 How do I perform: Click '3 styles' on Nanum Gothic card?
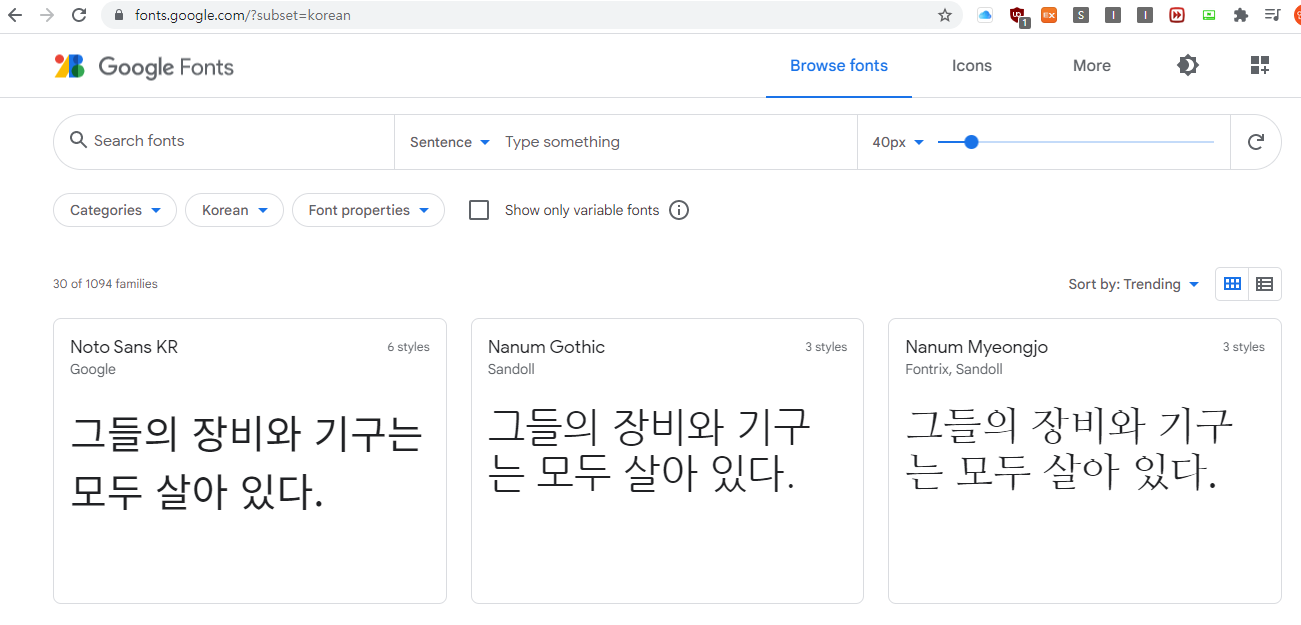pos(826,347)
